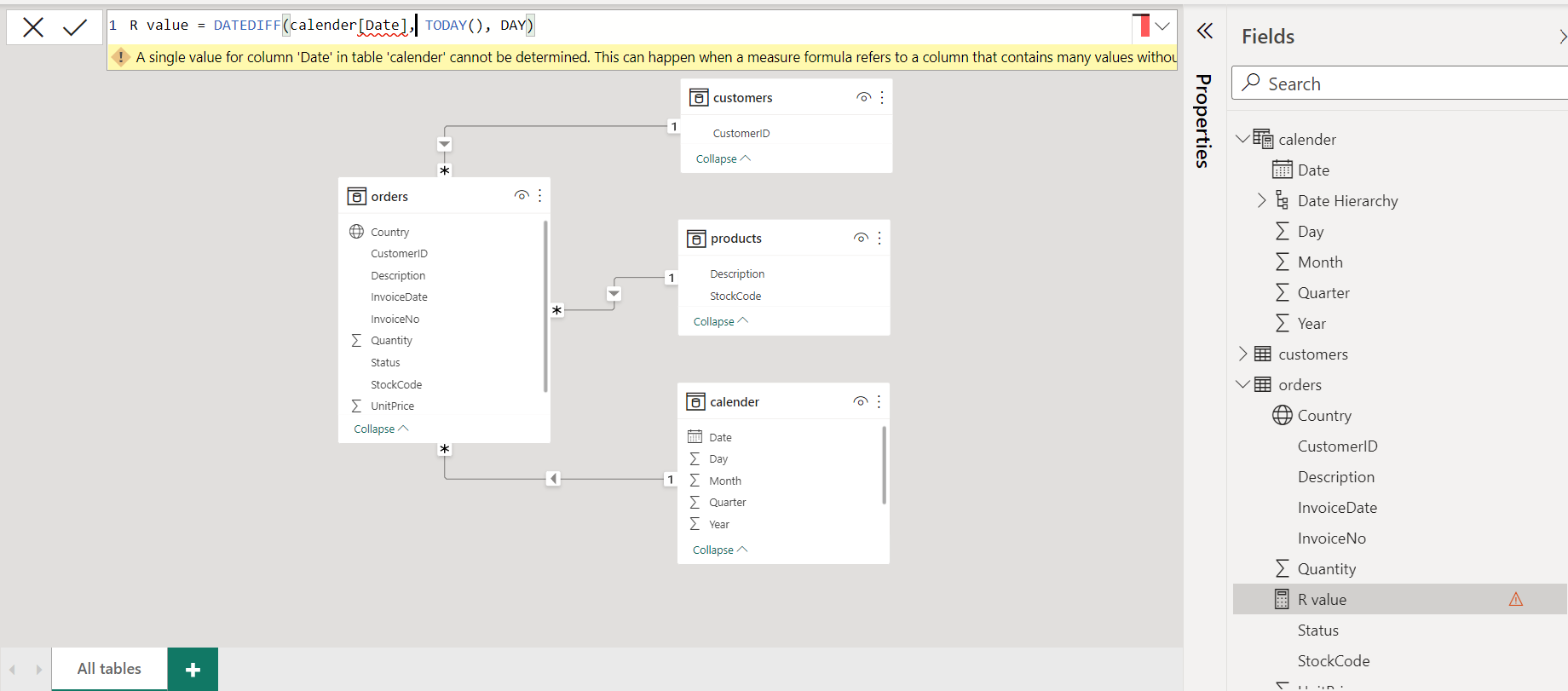1568x691 pixels.
Task: Open more options on orders table card
Action: coord(540,195)
